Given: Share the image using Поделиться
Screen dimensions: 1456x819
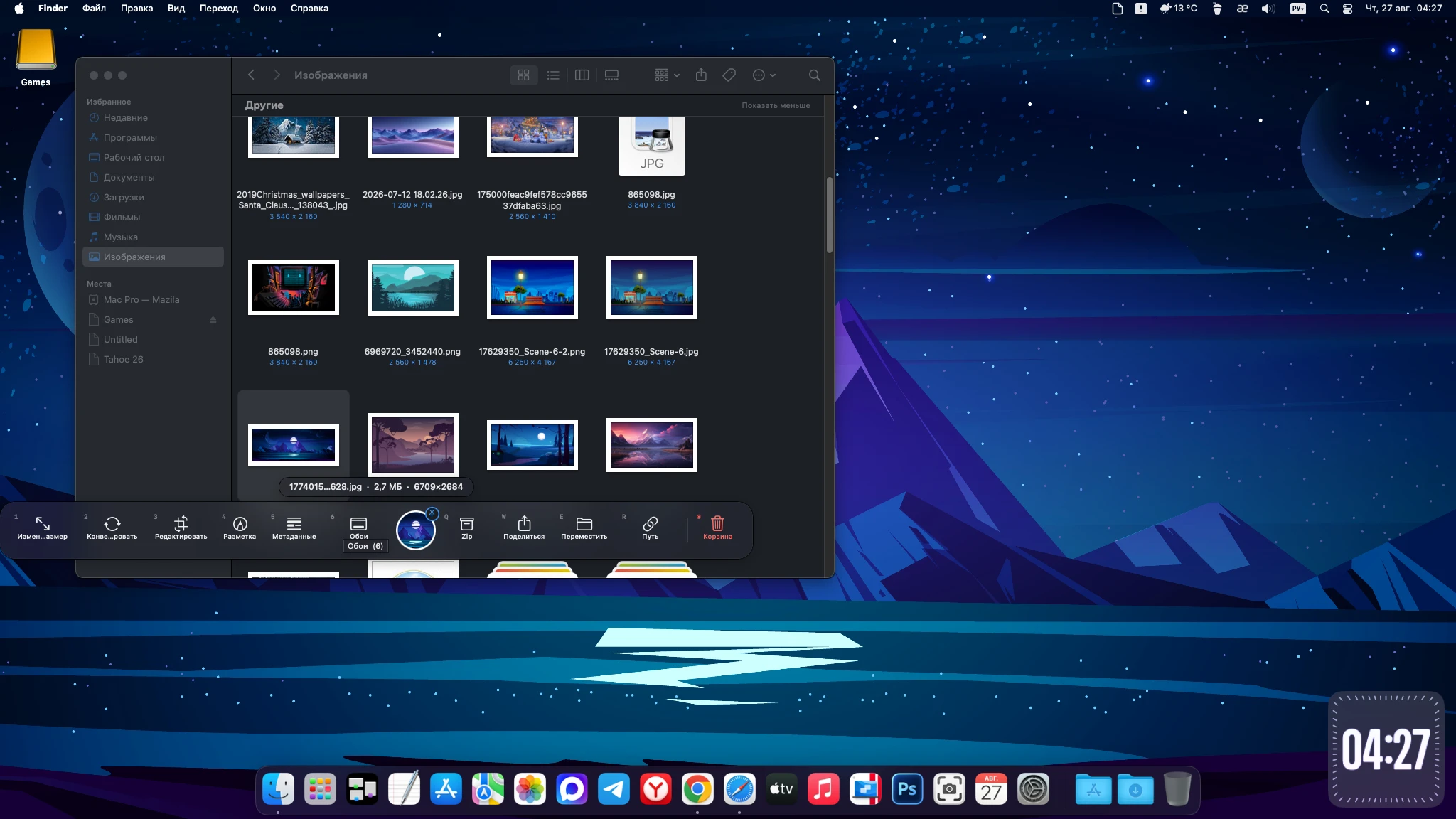Looking at the screenshot, I should [524, 528].
